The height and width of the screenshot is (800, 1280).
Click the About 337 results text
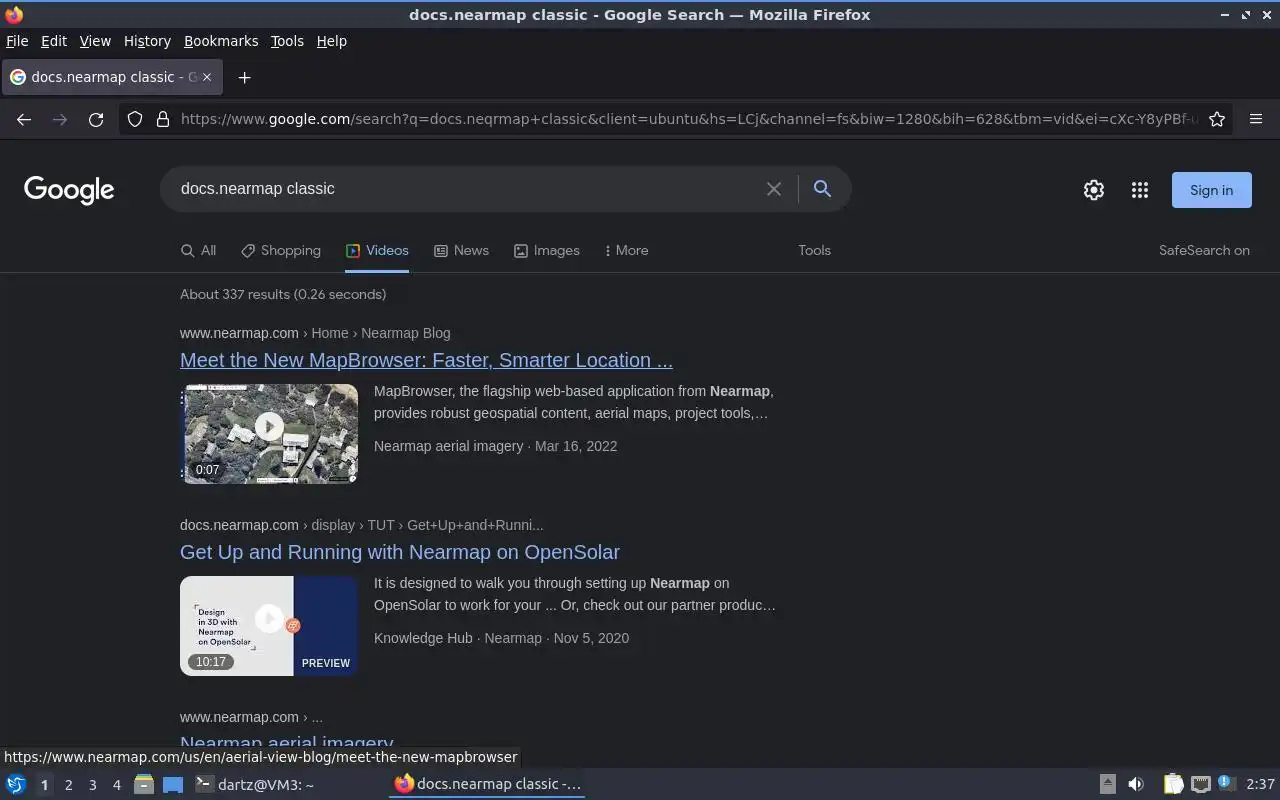[x=283, y=294]
